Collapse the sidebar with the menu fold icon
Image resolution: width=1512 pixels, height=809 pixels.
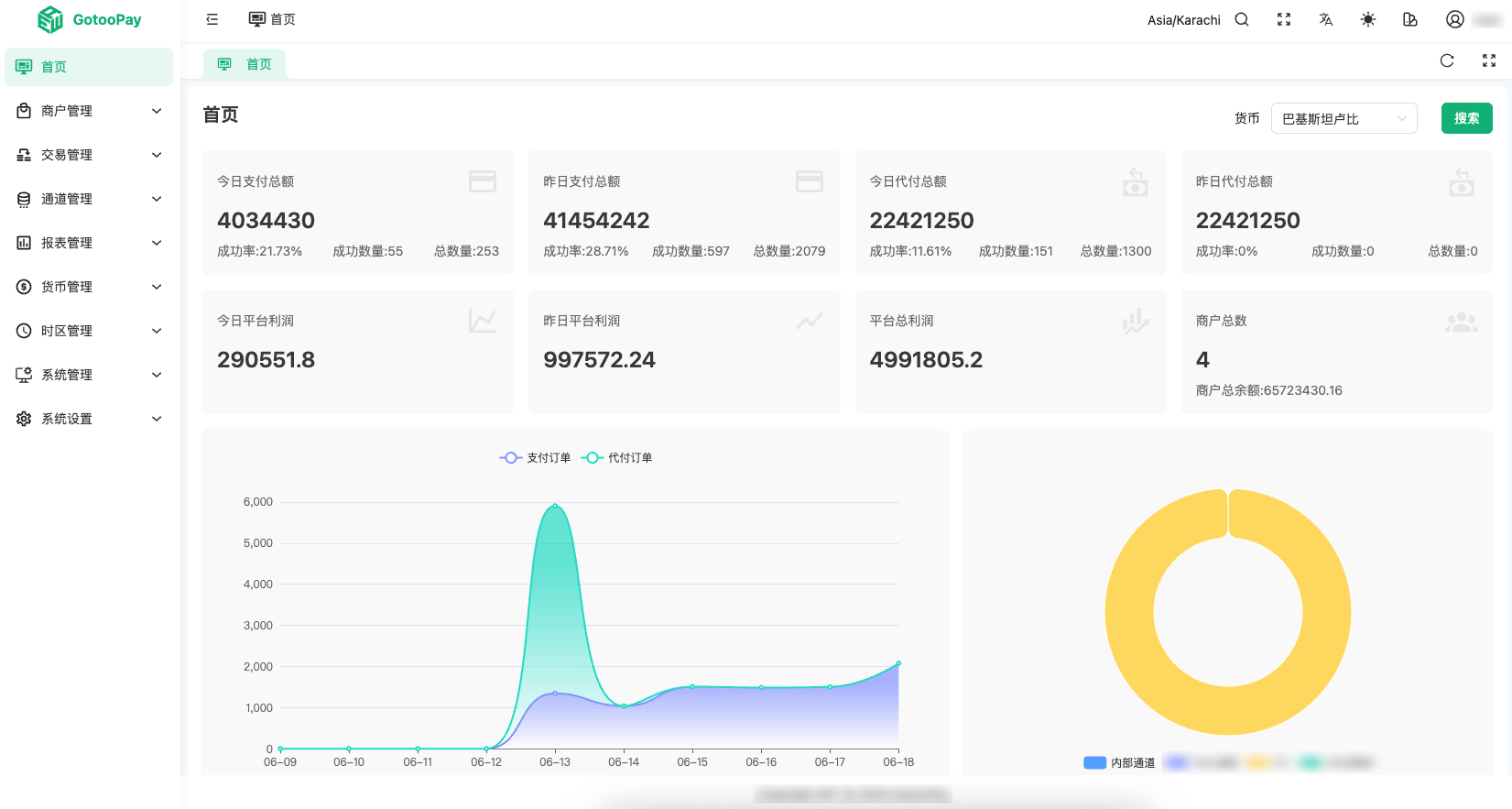tap(212, 19)
